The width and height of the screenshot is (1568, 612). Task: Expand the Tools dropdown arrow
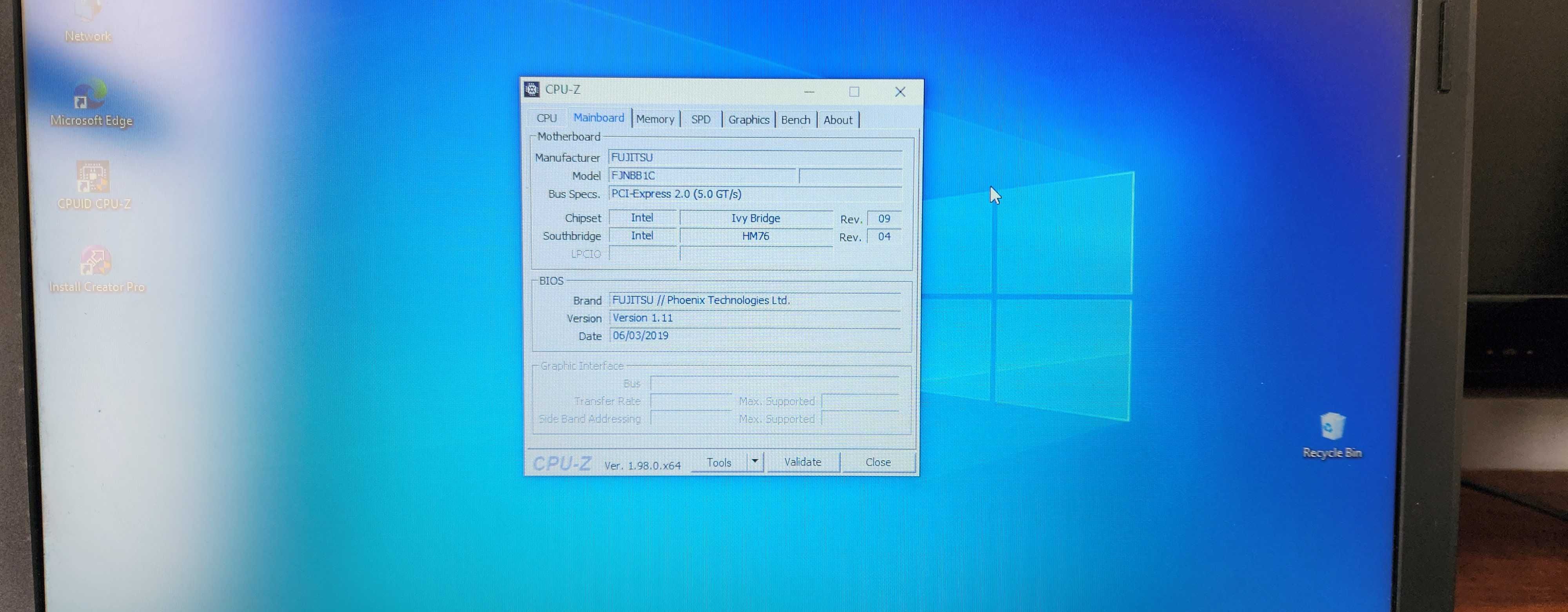[755, 462]
